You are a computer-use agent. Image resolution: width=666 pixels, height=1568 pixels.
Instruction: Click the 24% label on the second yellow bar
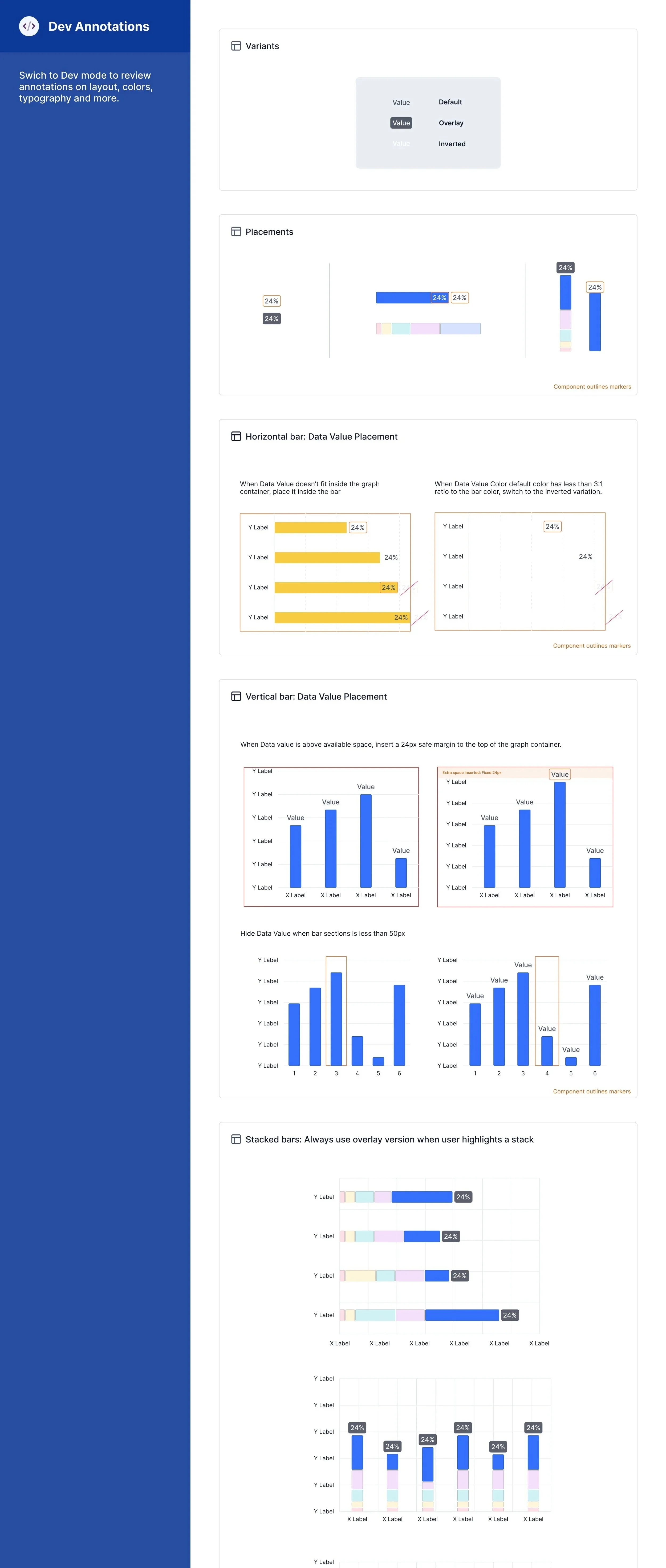point(391,556)
